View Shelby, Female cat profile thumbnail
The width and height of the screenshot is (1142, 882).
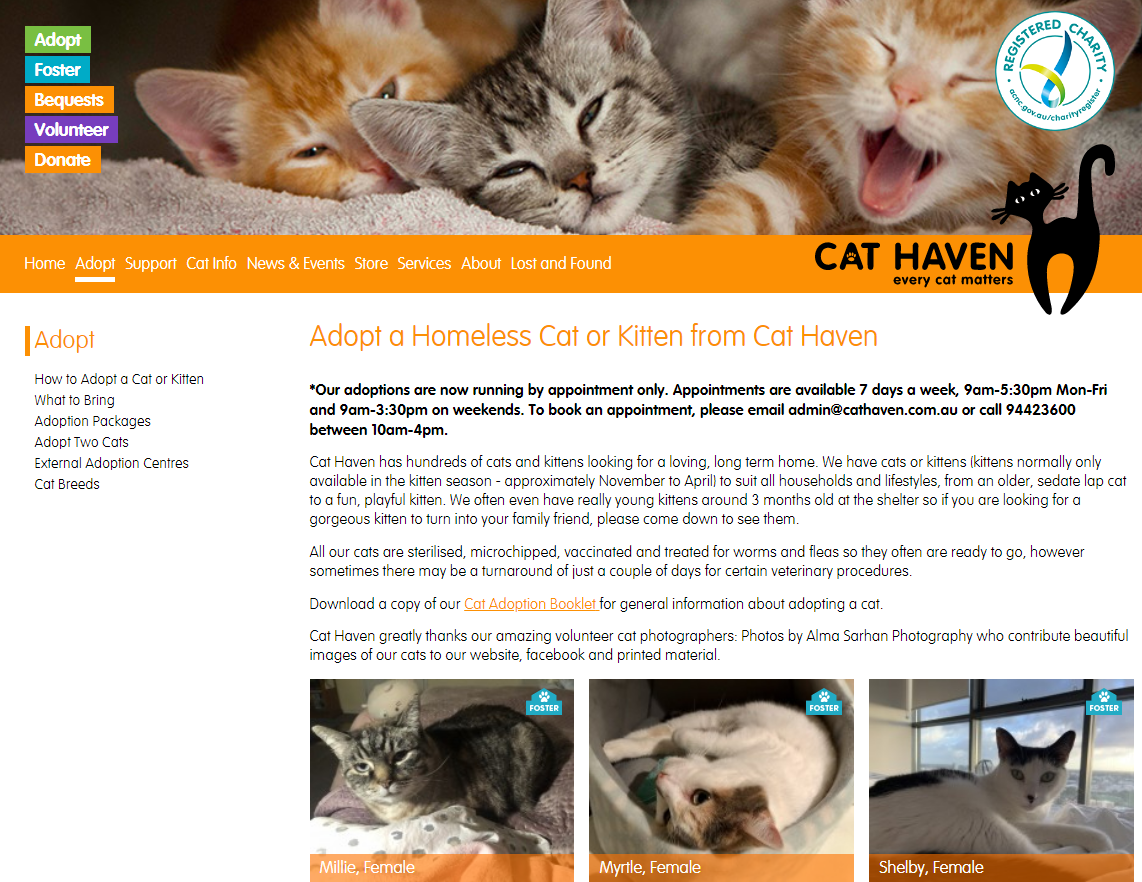coord(1001,781)
